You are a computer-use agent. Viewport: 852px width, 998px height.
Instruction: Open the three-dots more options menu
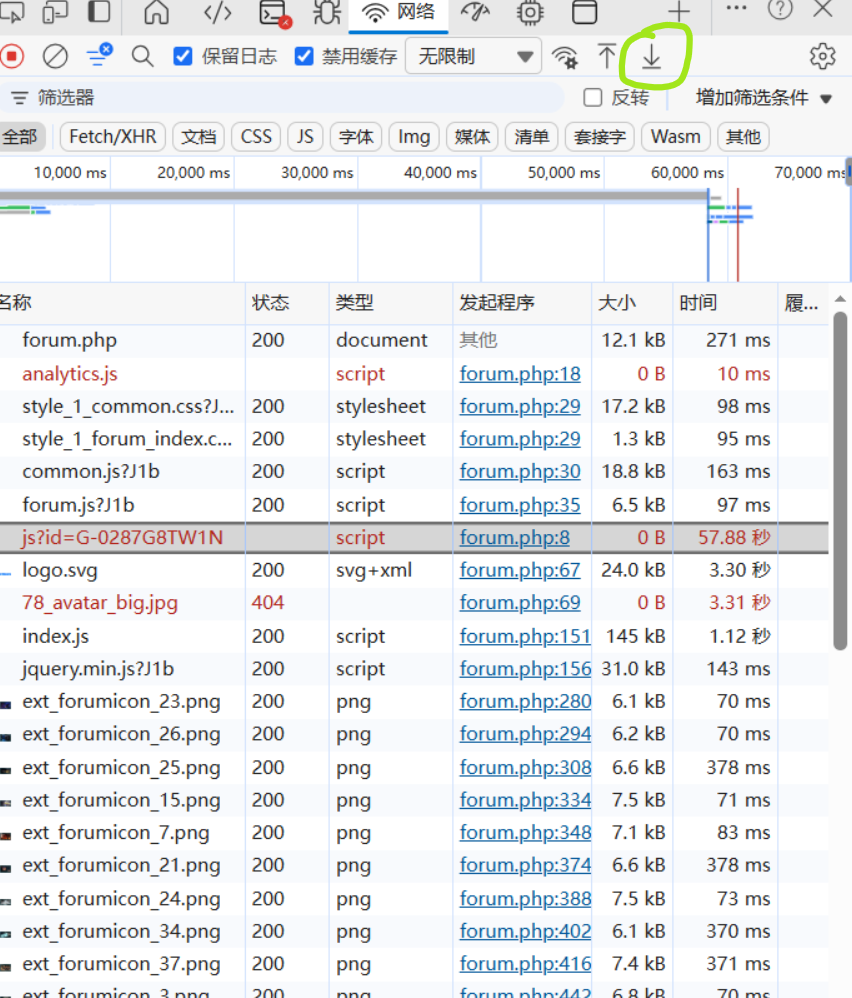(x=736, y=9)
